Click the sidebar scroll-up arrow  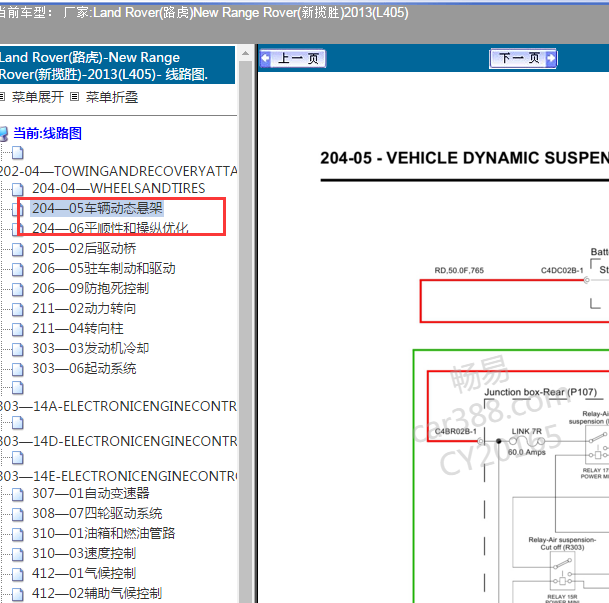(245, 53)
